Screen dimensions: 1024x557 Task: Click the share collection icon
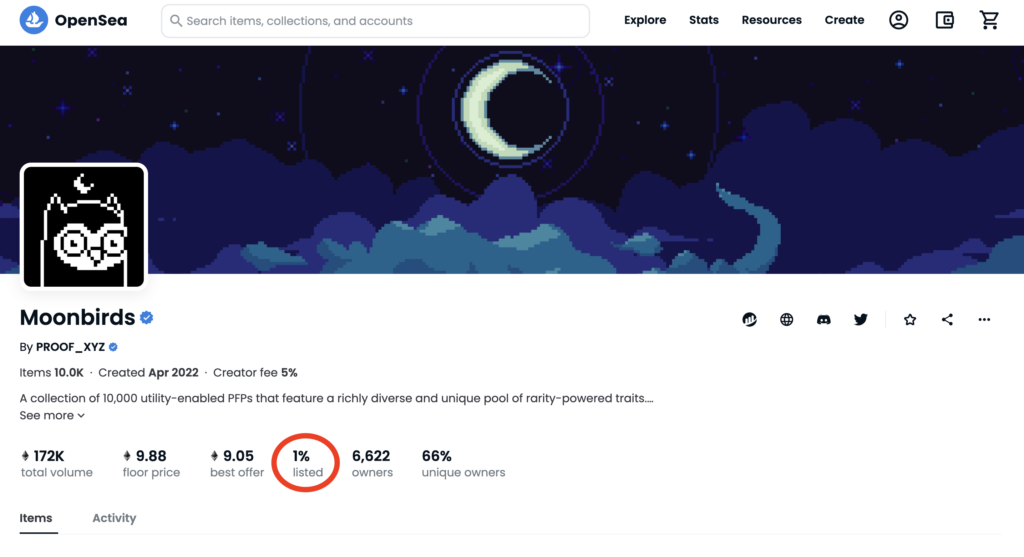(x=947, y=320)
